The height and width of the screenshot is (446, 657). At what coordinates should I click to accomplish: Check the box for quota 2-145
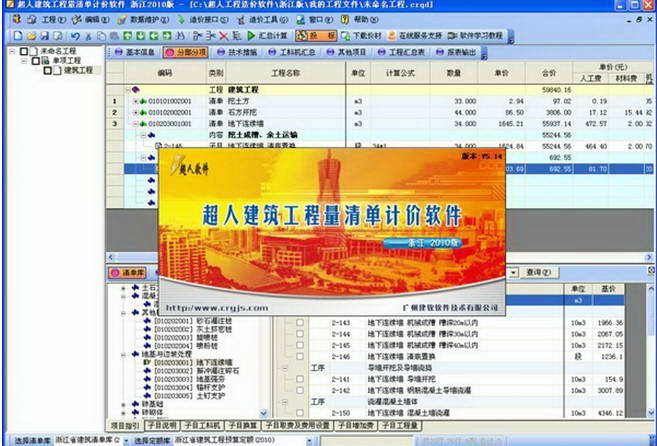(300, 345)
